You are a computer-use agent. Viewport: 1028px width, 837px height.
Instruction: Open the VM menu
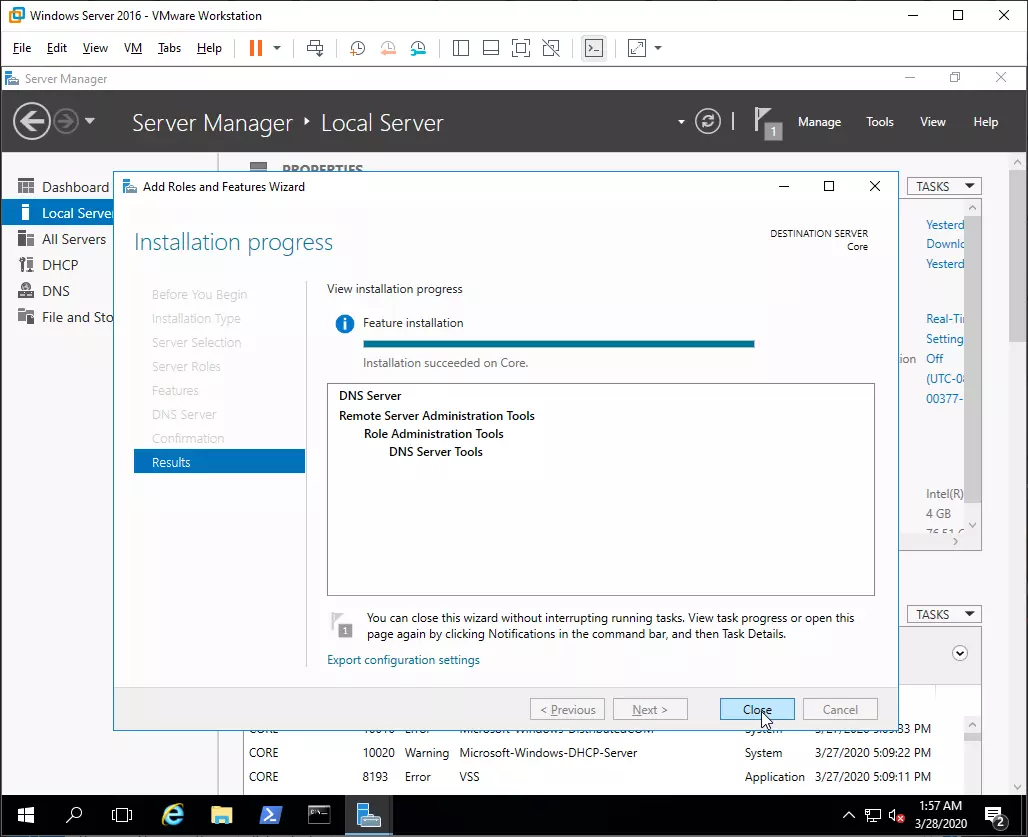click(133, 48)
